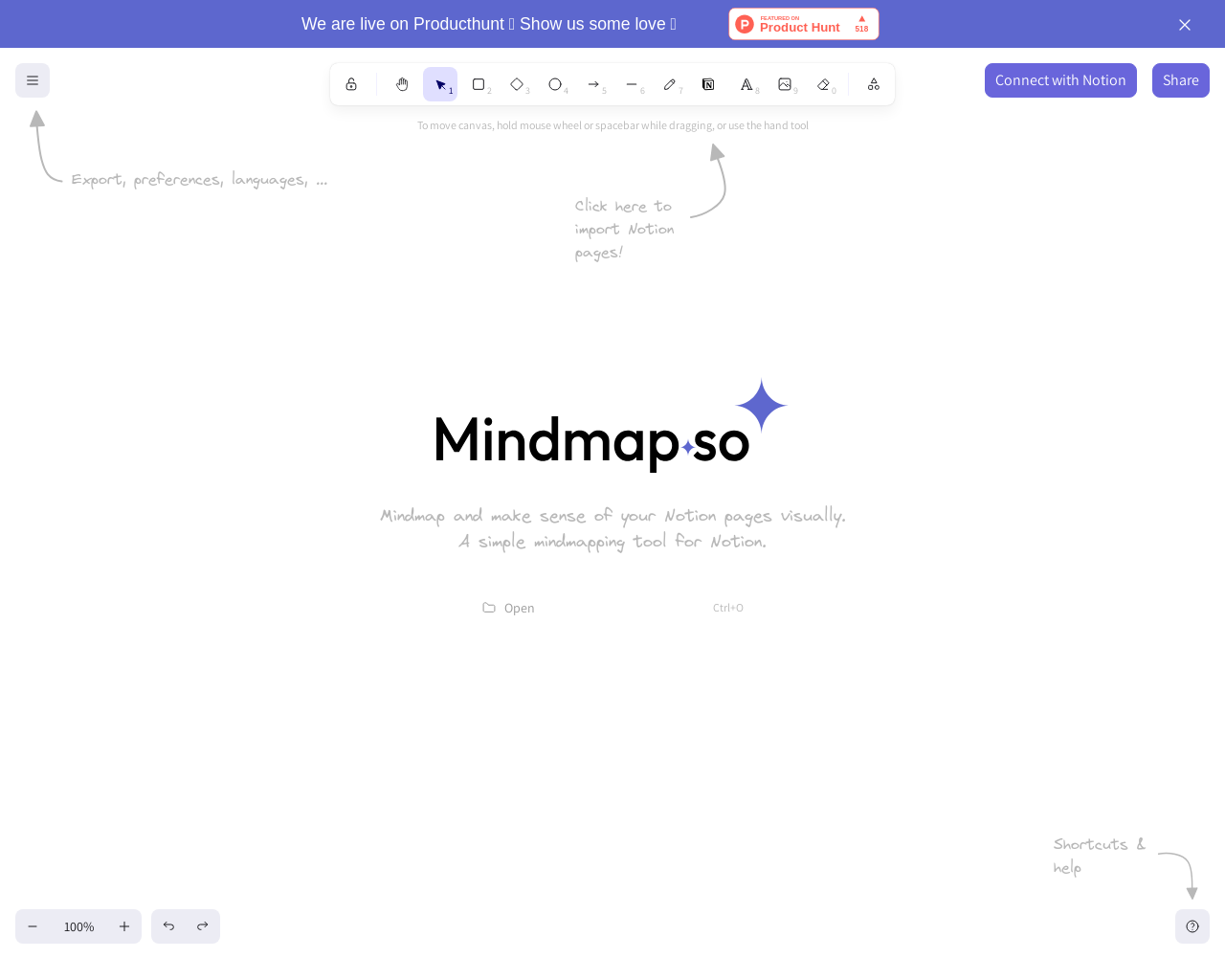Open the more shapes tools icon
Image resolution: width=1225 pixels, height=980 pixels.
coord(874,84)
